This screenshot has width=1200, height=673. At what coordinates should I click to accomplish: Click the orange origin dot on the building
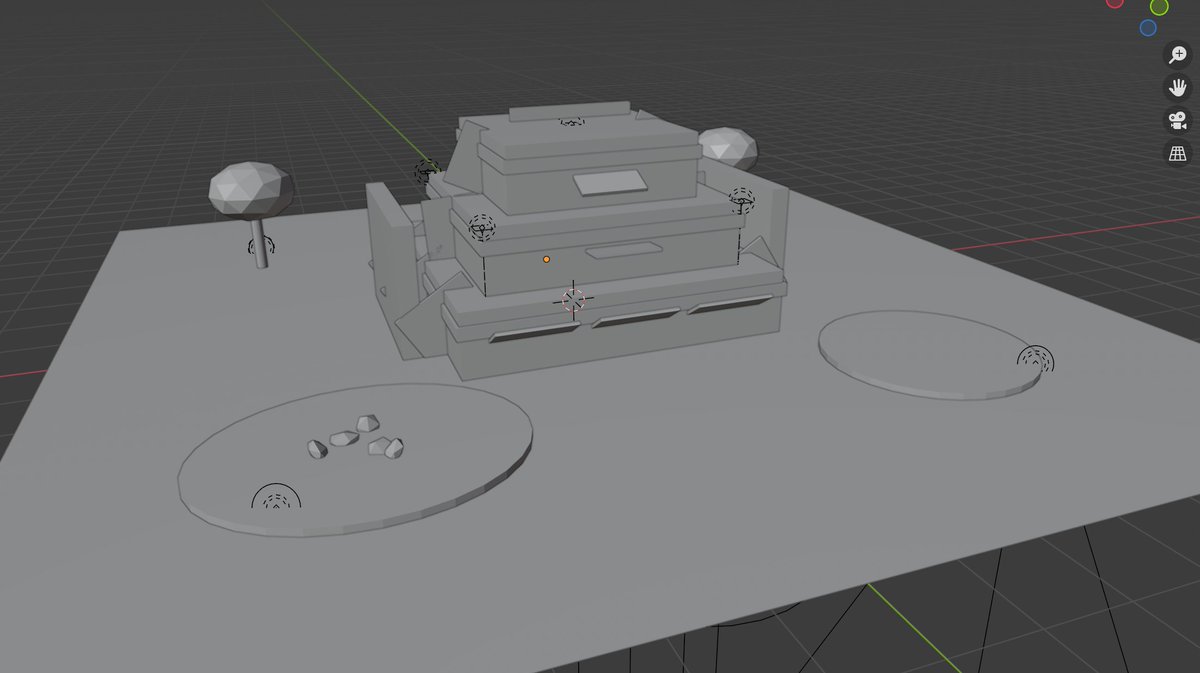pos(546,259)
